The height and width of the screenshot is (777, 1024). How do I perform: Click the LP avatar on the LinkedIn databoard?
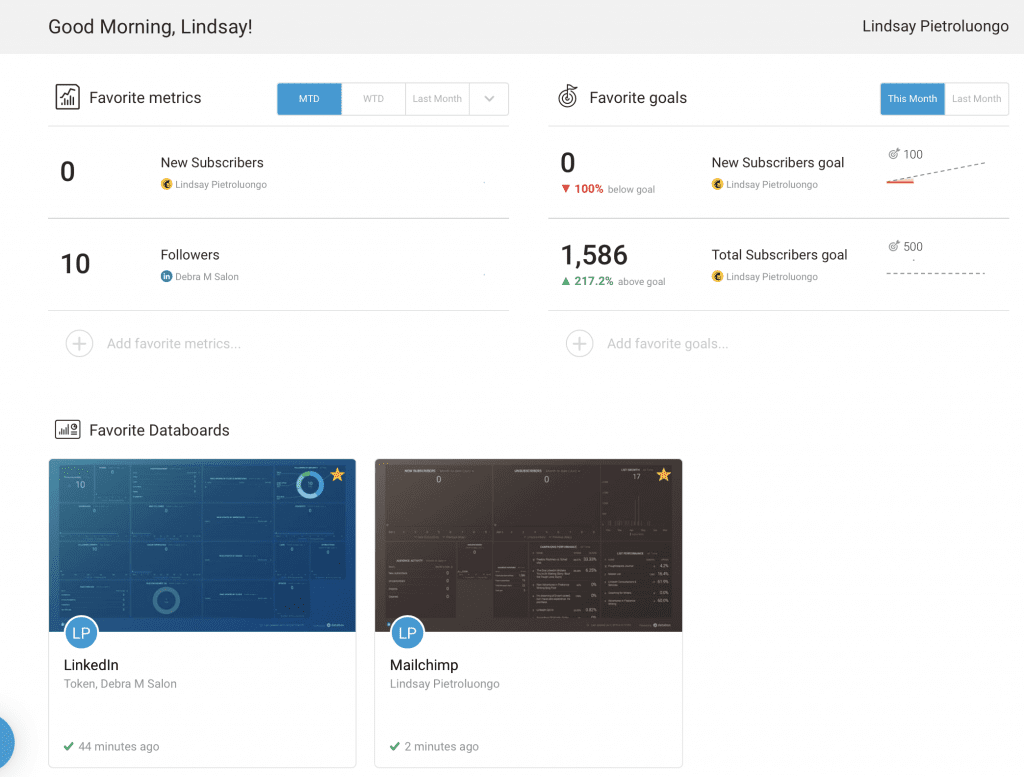tap(81, 632)
